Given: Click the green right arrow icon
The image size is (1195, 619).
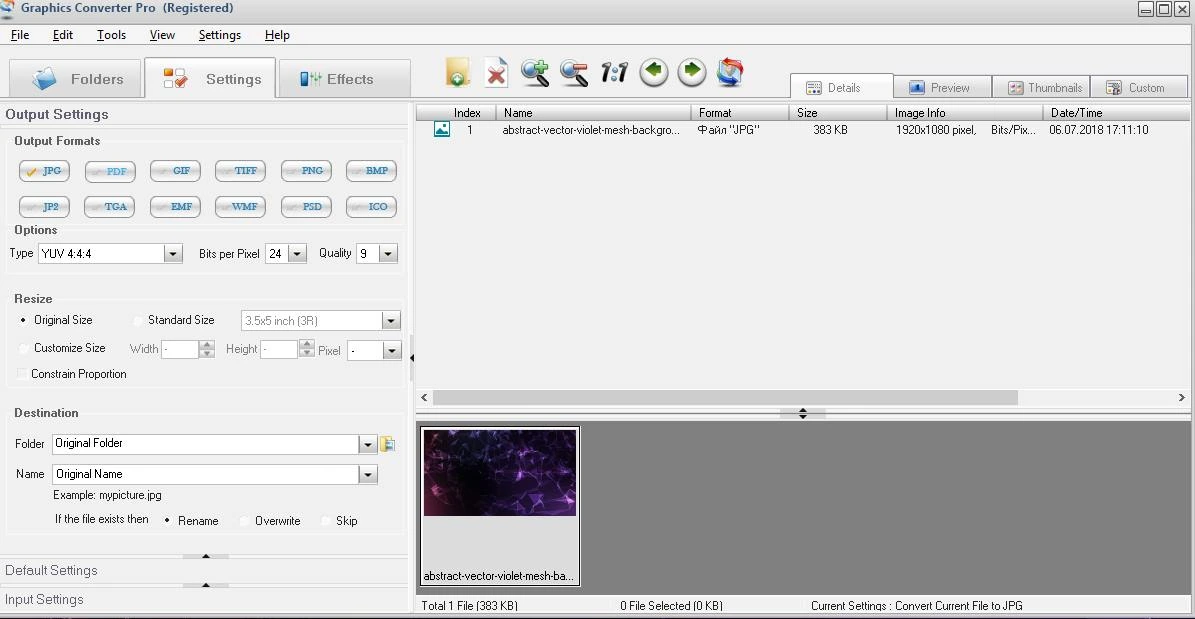Looking at the screenshot, I should [691, 72].
